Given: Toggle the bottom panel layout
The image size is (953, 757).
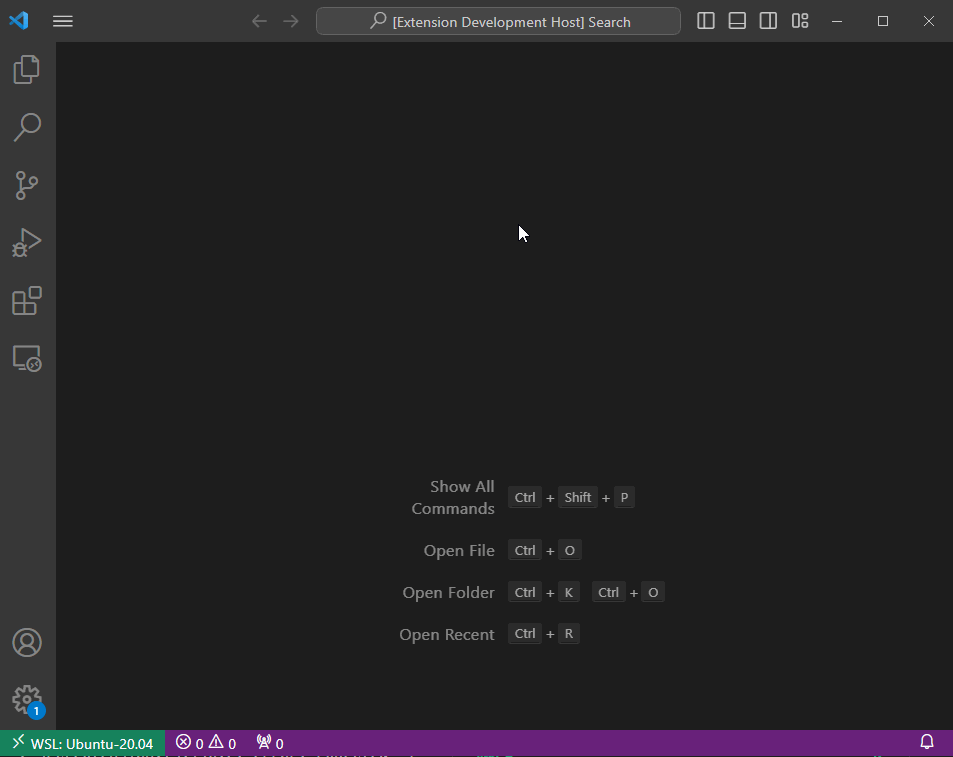Looking at the screenshot, I should tap(737, 21).
